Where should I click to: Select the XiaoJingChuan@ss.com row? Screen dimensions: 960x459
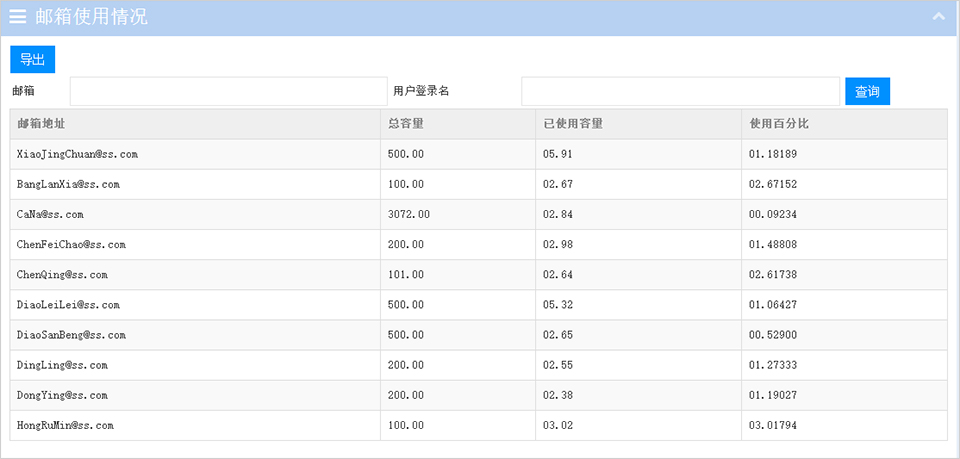[x=479, y=154]
